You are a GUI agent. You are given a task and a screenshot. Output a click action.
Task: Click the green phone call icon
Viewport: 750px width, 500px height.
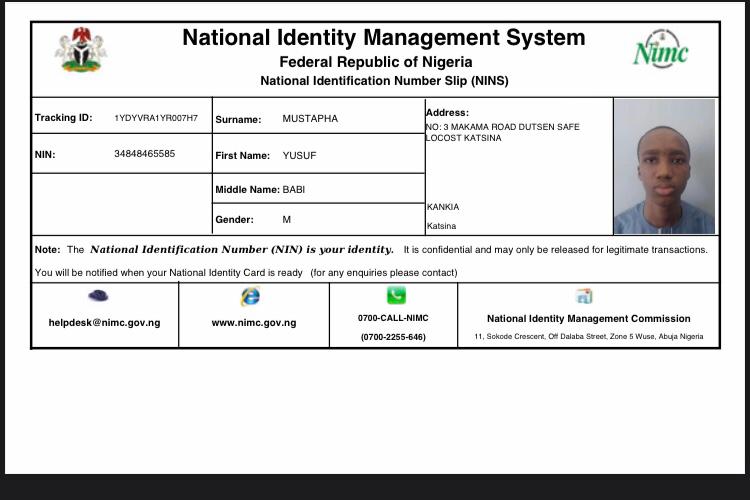click(396, 295)
